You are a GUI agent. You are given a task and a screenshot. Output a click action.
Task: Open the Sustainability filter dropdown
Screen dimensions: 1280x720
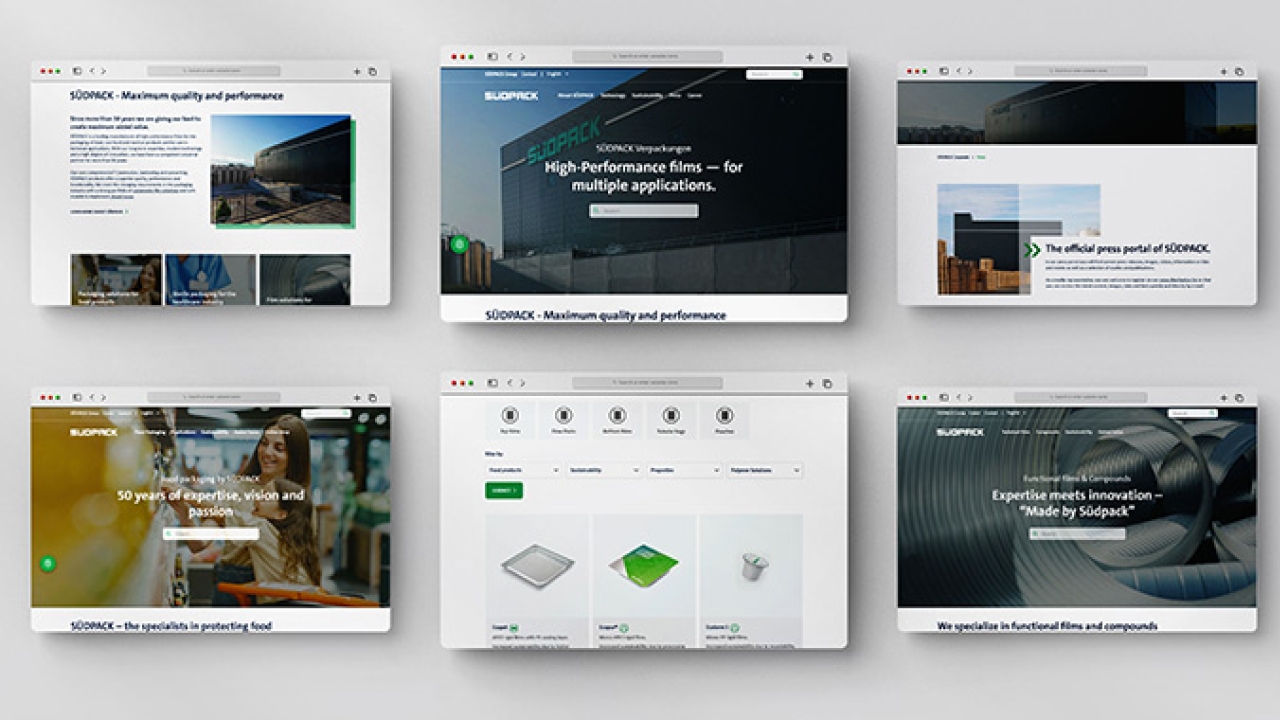click(x=604, y=469)
